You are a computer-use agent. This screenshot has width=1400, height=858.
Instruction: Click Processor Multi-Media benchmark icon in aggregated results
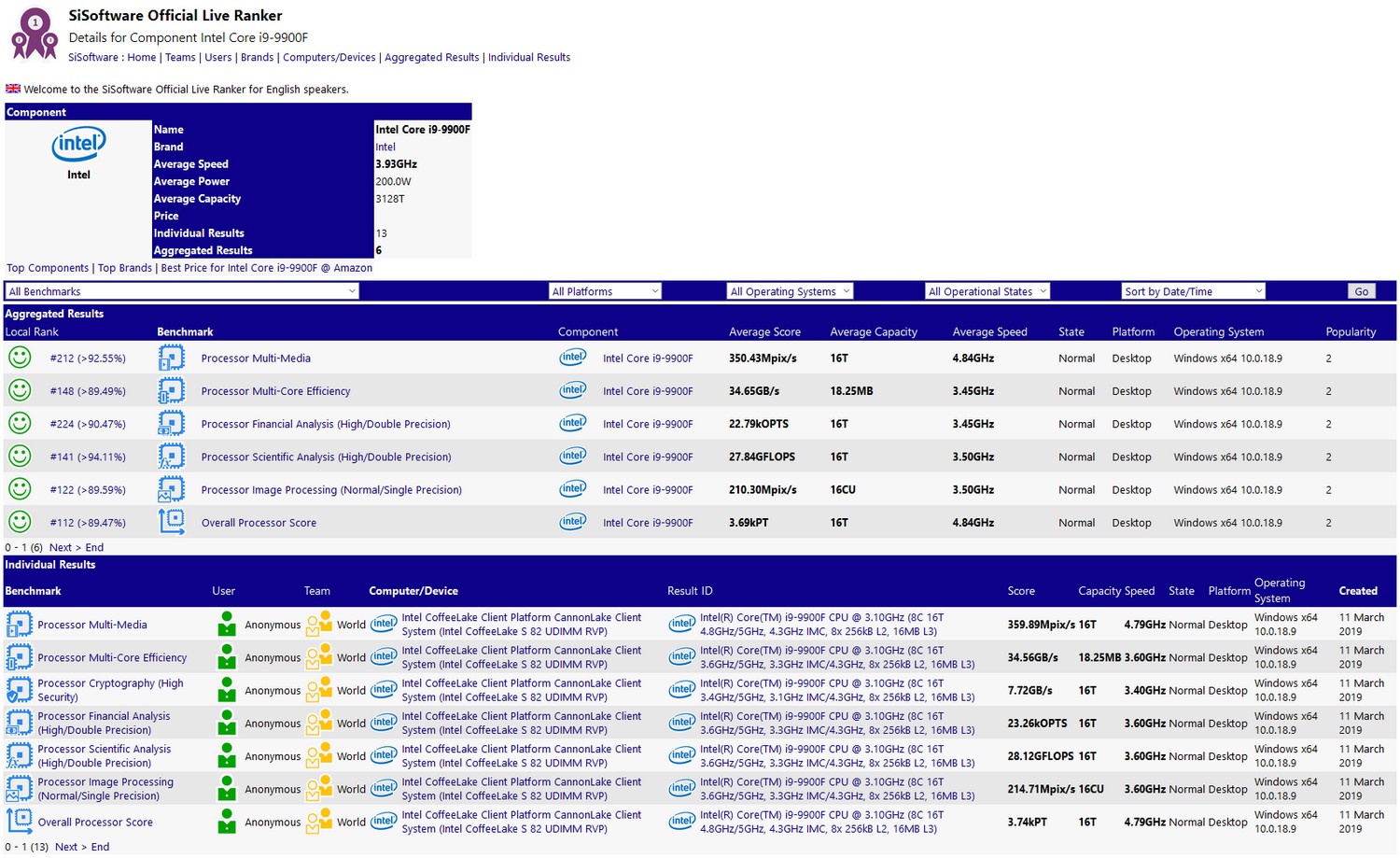pos(172,358)
